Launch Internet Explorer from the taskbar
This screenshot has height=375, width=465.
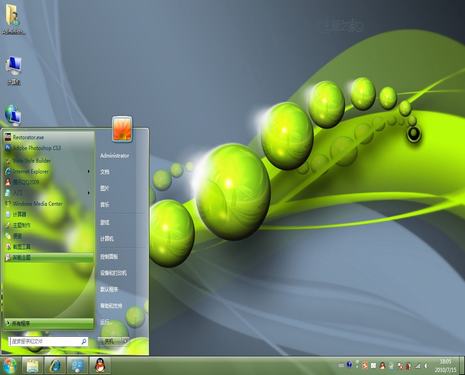55,366
